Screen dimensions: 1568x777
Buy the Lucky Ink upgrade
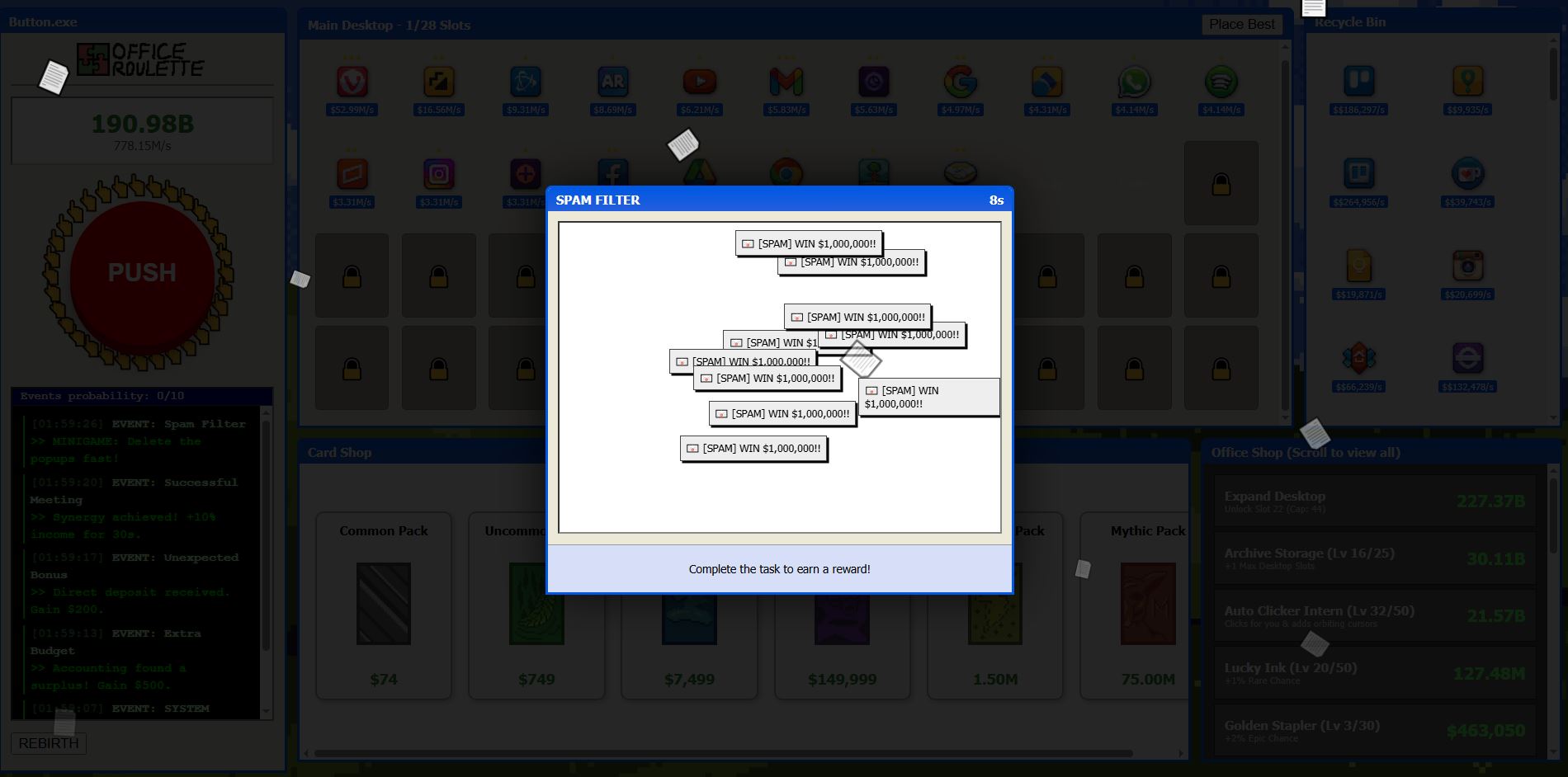pyautogui.click(x=1374, y=673)
